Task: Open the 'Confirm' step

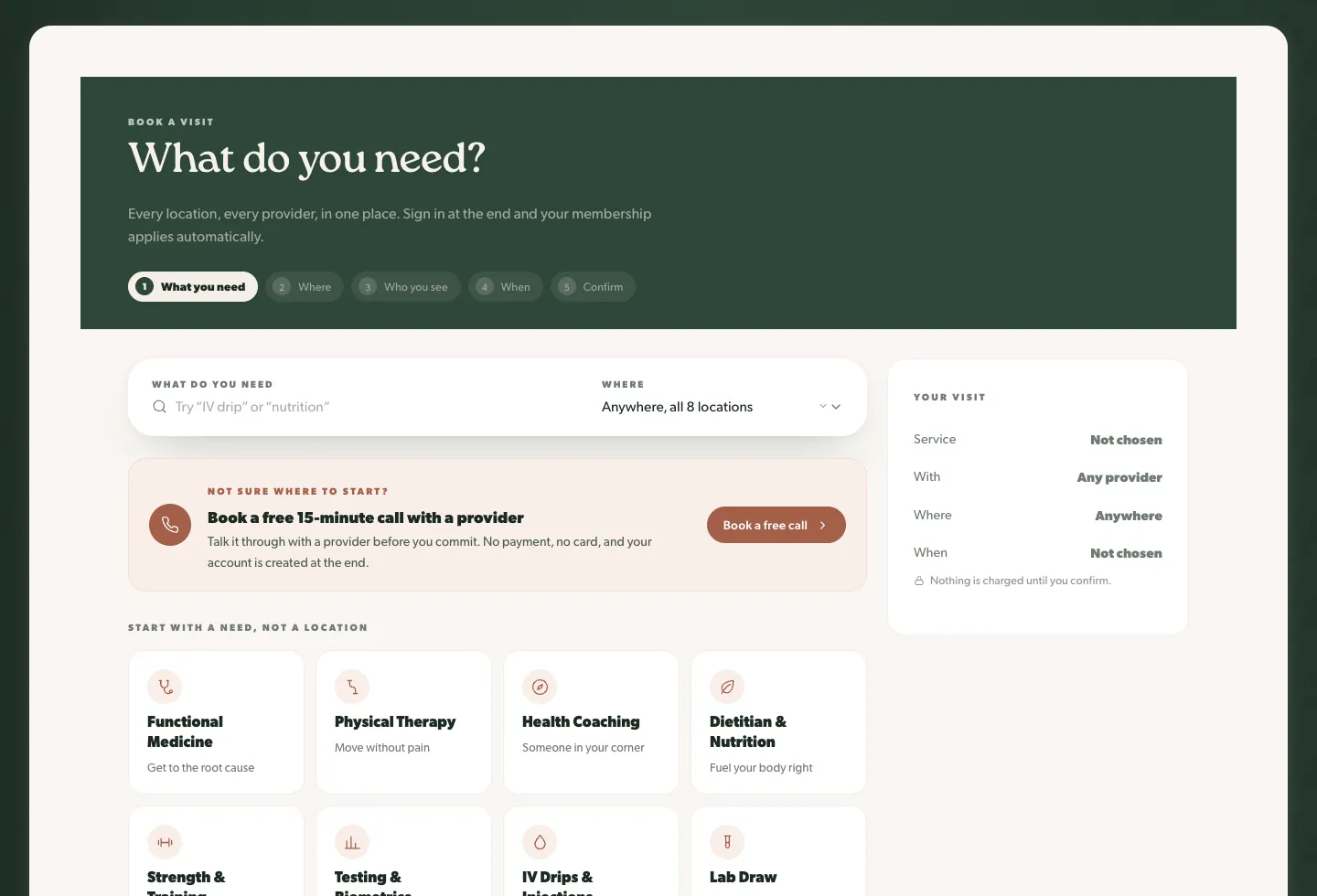Action: 593,287
